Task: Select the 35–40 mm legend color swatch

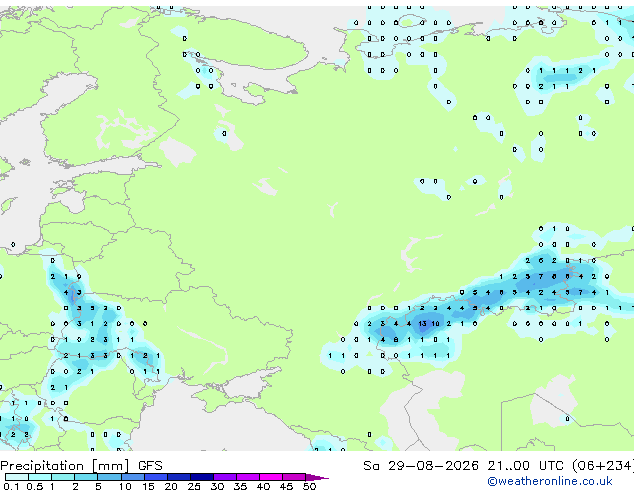Action: click(x=247, y=477)
